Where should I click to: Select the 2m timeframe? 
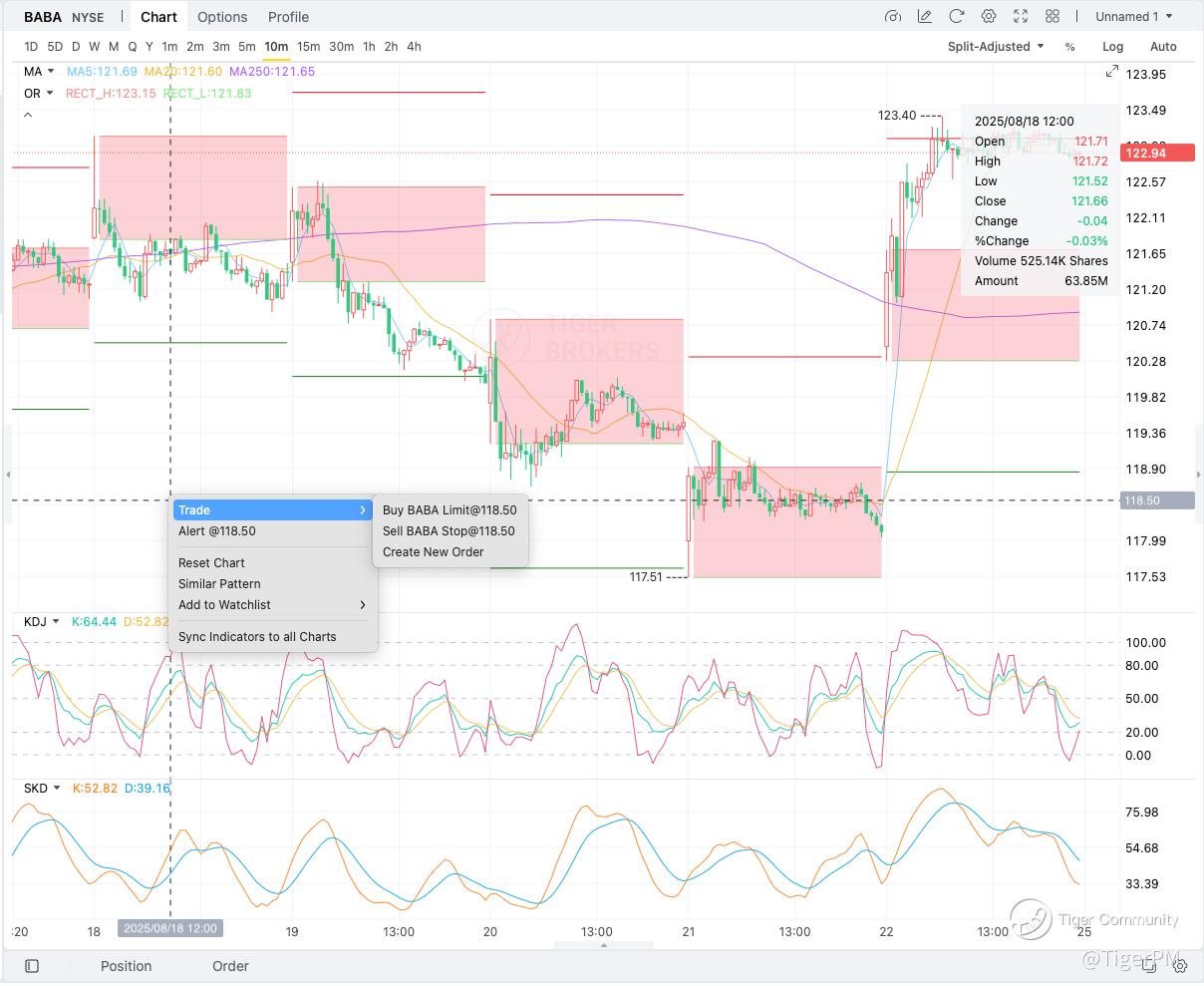point(195,46)
